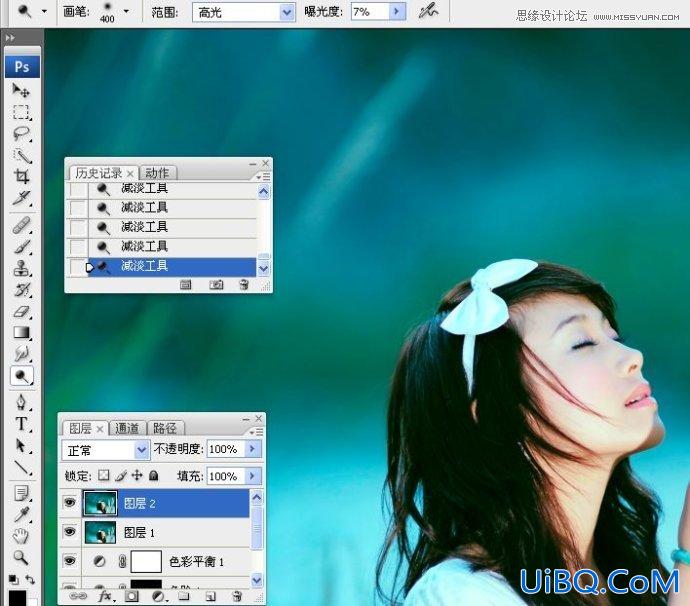Select the Magic Wand tool
The image size is (690, 606).
pyautogui.click(x=21, y=155)
